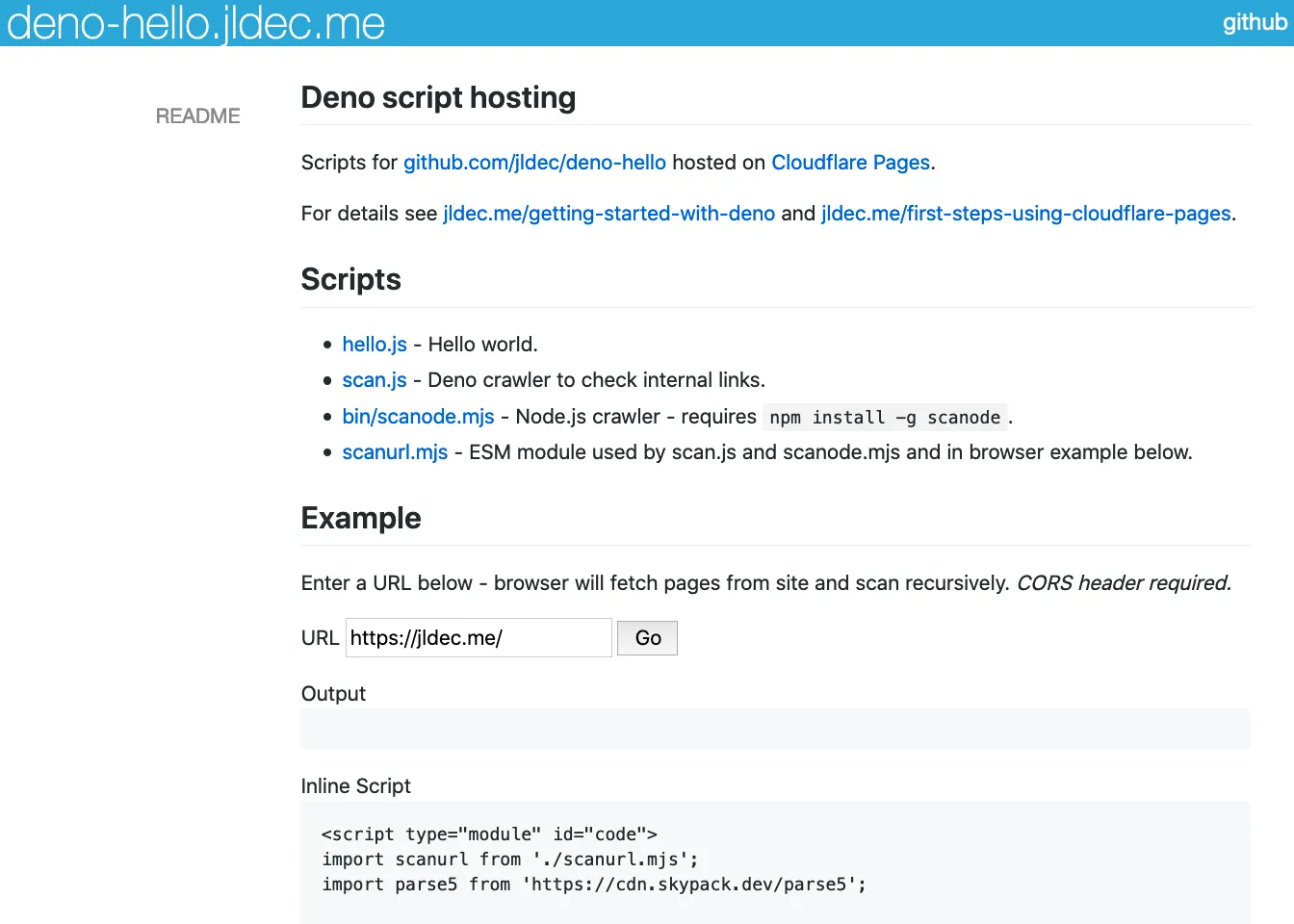Click the deno-hello.jldec.me site title
This screenshot has width=1294, height=924.
[194, 23]
